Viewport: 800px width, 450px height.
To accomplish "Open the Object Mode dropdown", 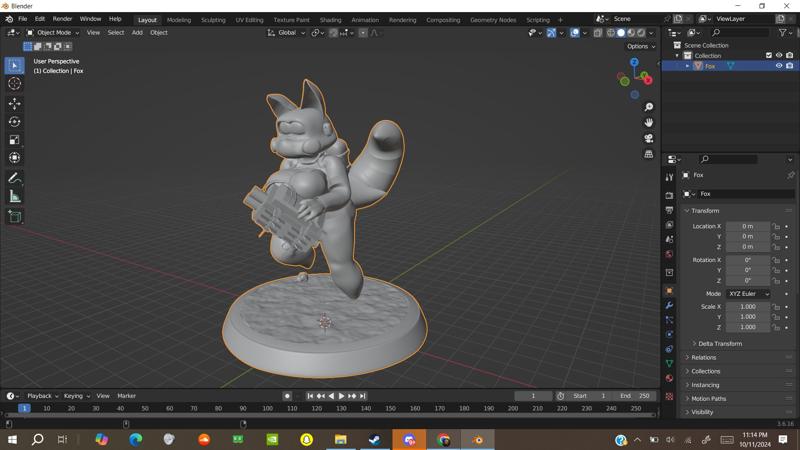I will pos(53,33).
